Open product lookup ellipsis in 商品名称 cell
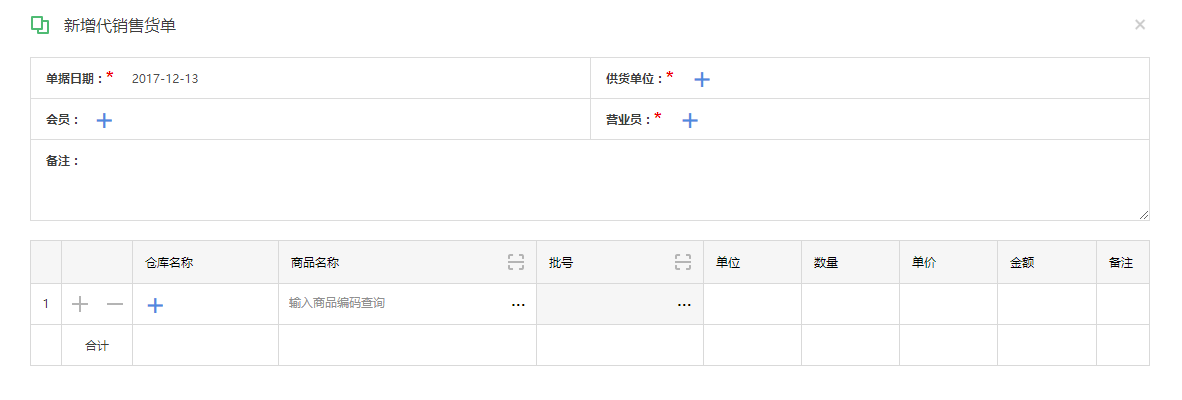1182x400 pixels. (x=519, y=305)
